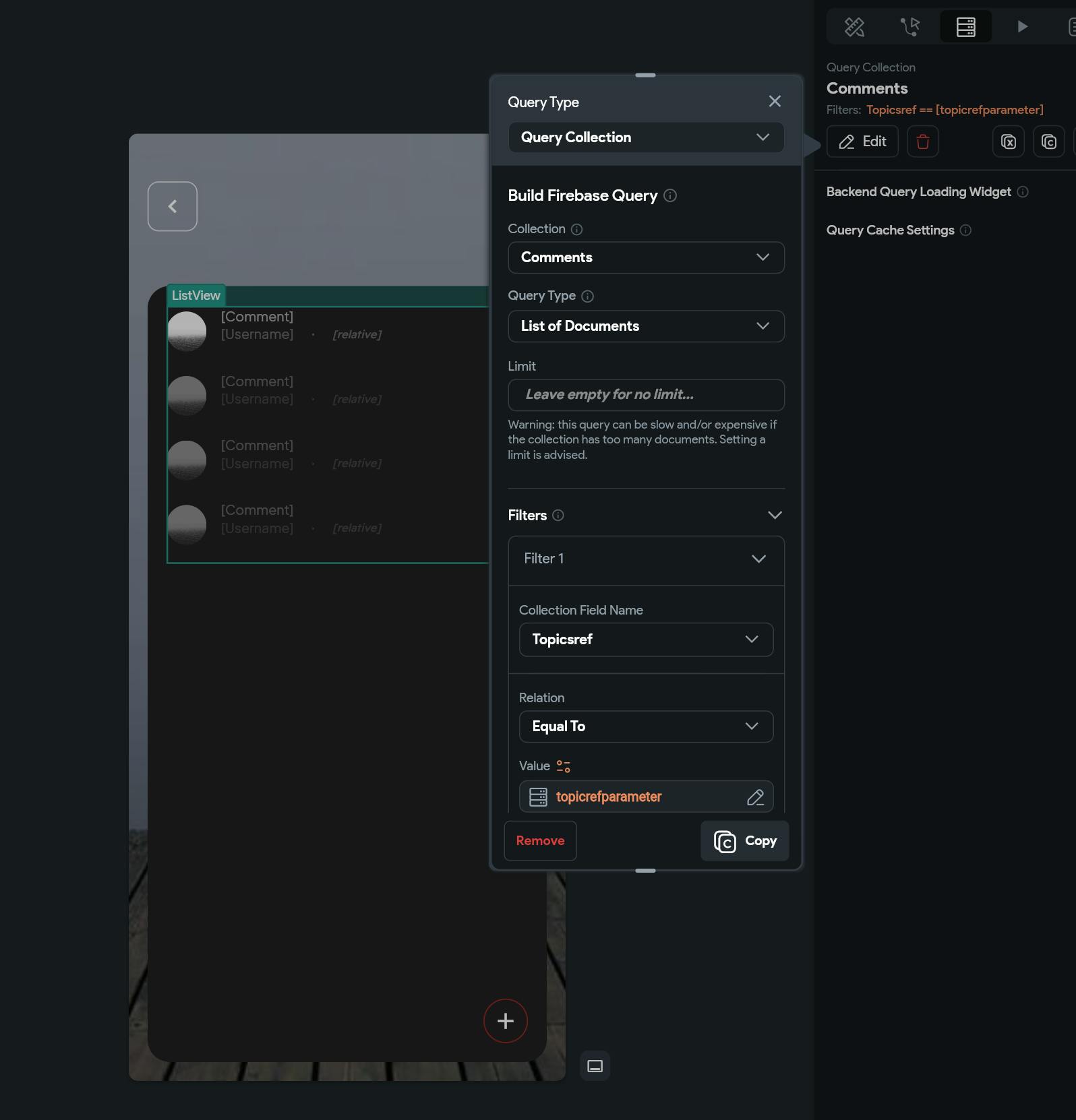Click the Remove query button
The image size is (1076, 1120).
pyautogui.click(x=540, y=841)
